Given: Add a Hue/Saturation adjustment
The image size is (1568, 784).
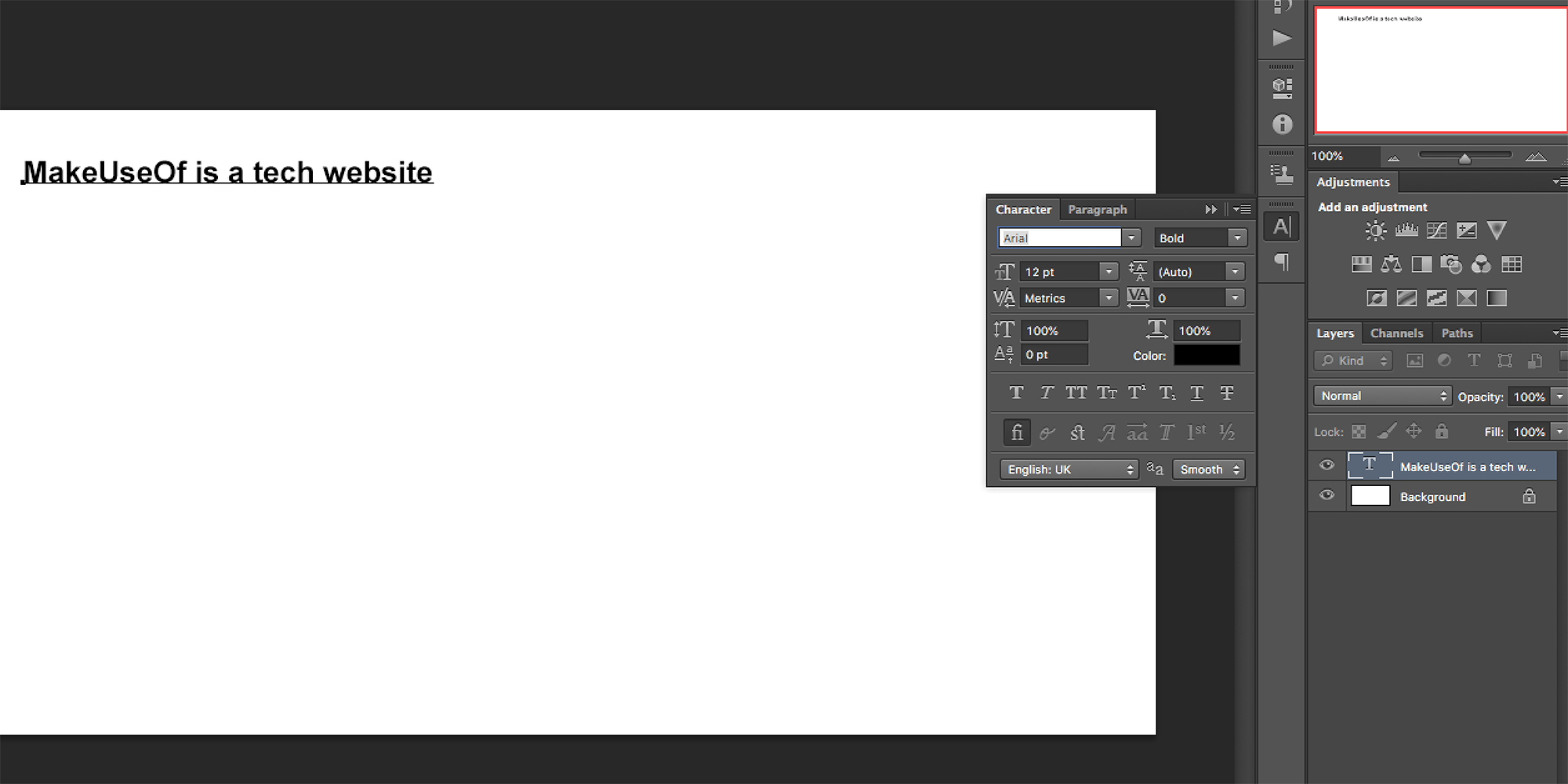Looking at the screenshot, I should tap(1361, 264).
